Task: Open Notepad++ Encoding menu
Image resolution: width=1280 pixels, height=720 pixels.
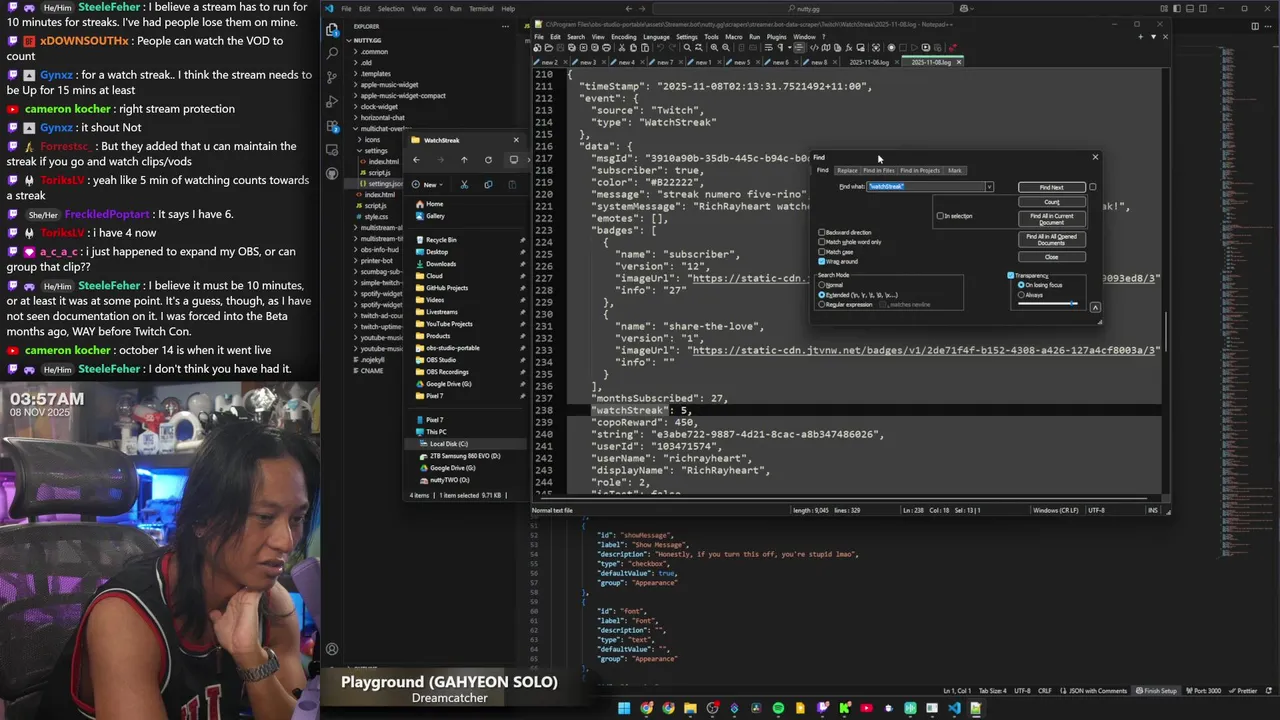Action: (x=624, y=37)
